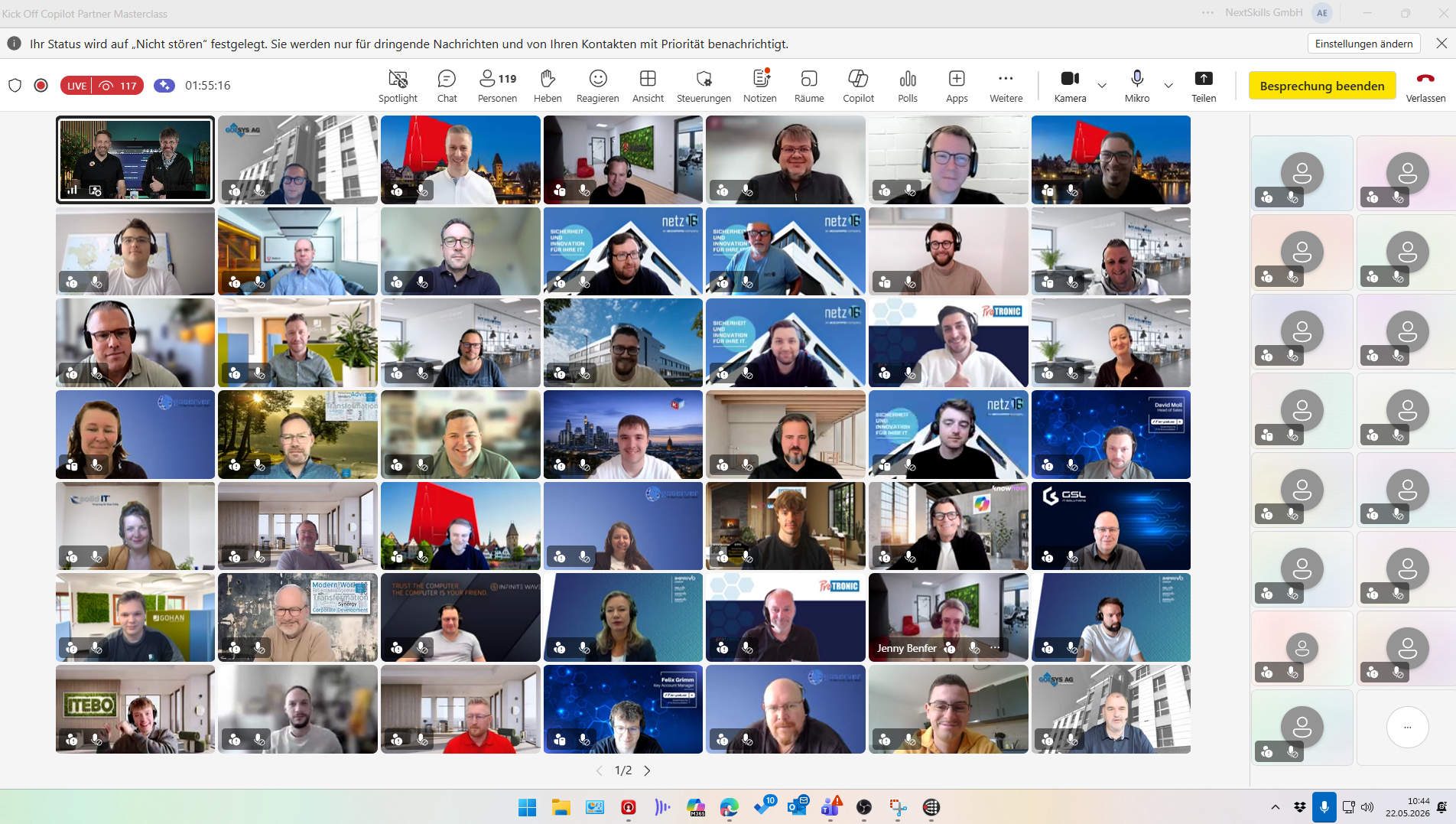
Task: Open the meeting Chat panel
Action: (447, 86)
